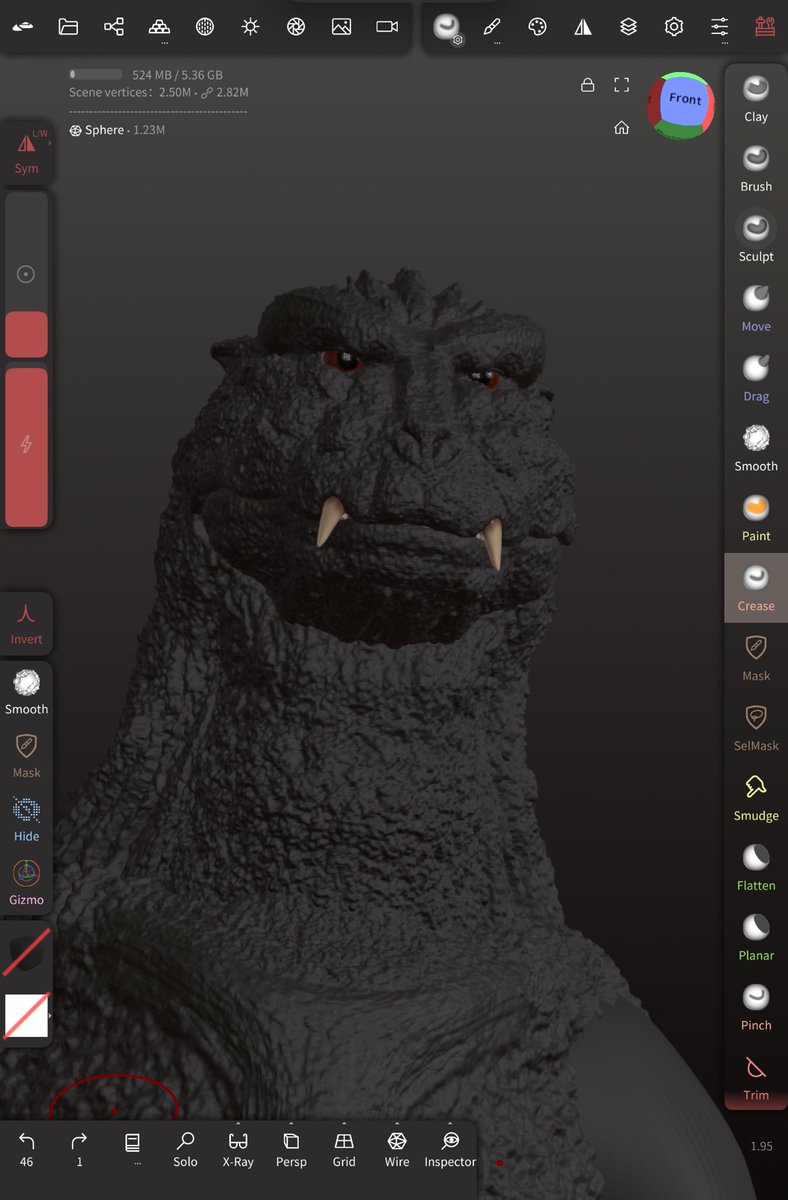This screenshot has height=1200, width=788.
Task: Enter fullscreen viewport mode
Action: coord(622,85)
